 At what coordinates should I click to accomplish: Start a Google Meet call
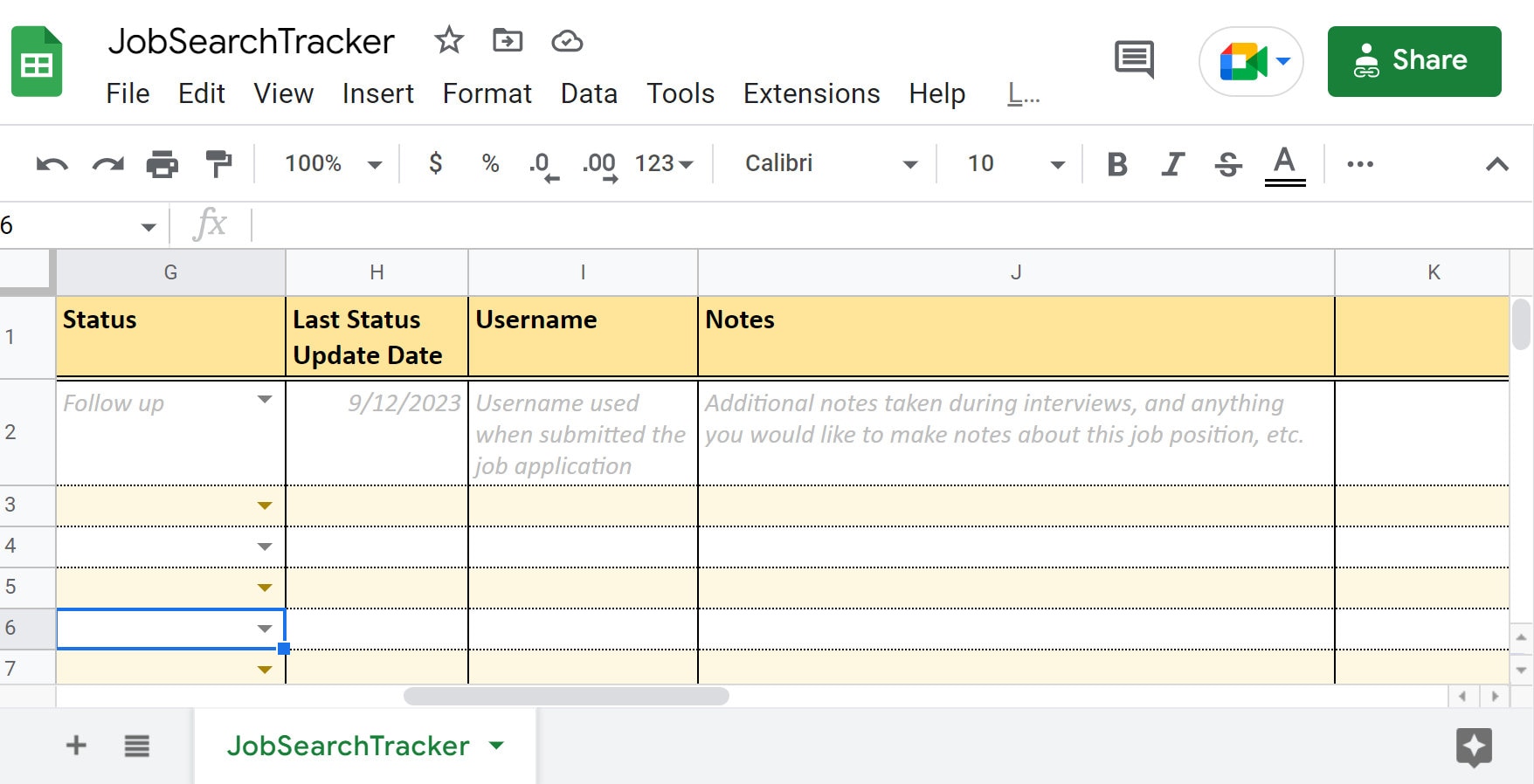pyautogui.click(x=1242, y=61)
